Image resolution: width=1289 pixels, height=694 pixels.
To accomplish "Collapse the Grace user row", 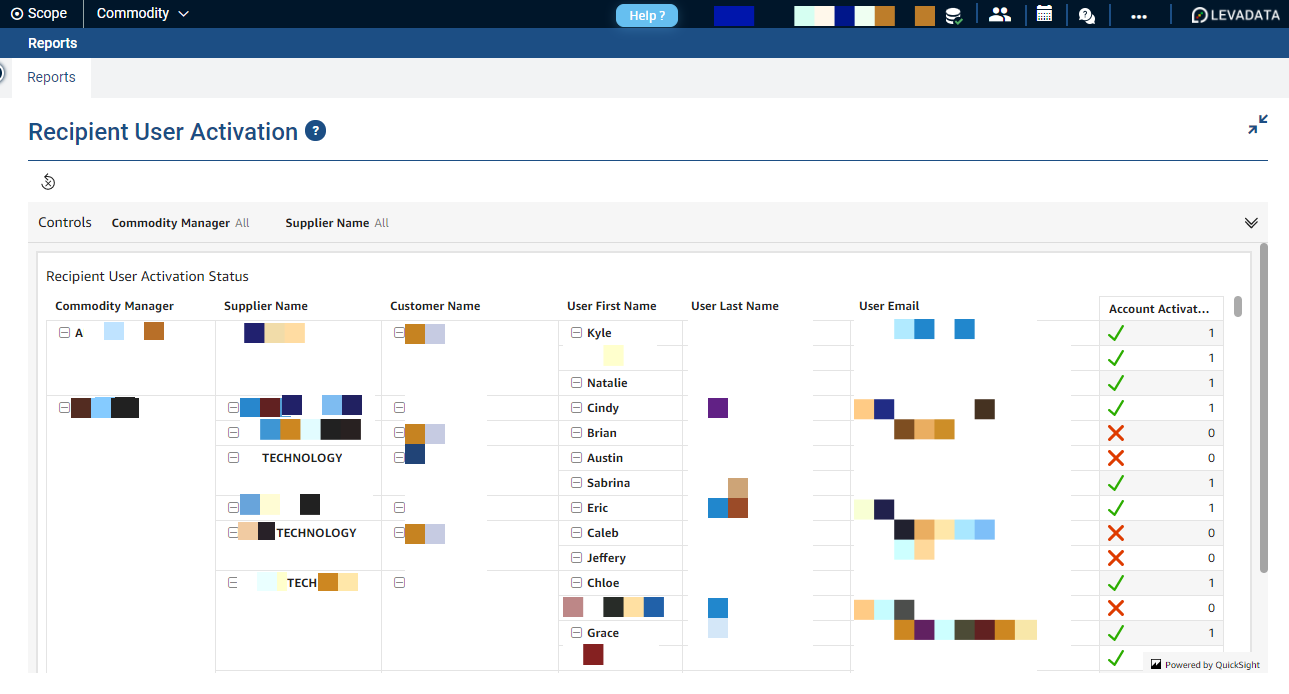I will click(576, 633).
